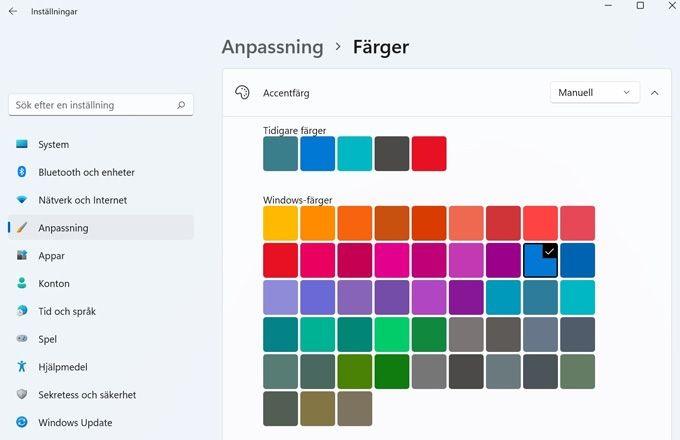Click the checked blue selected swatch

point(540,260)
